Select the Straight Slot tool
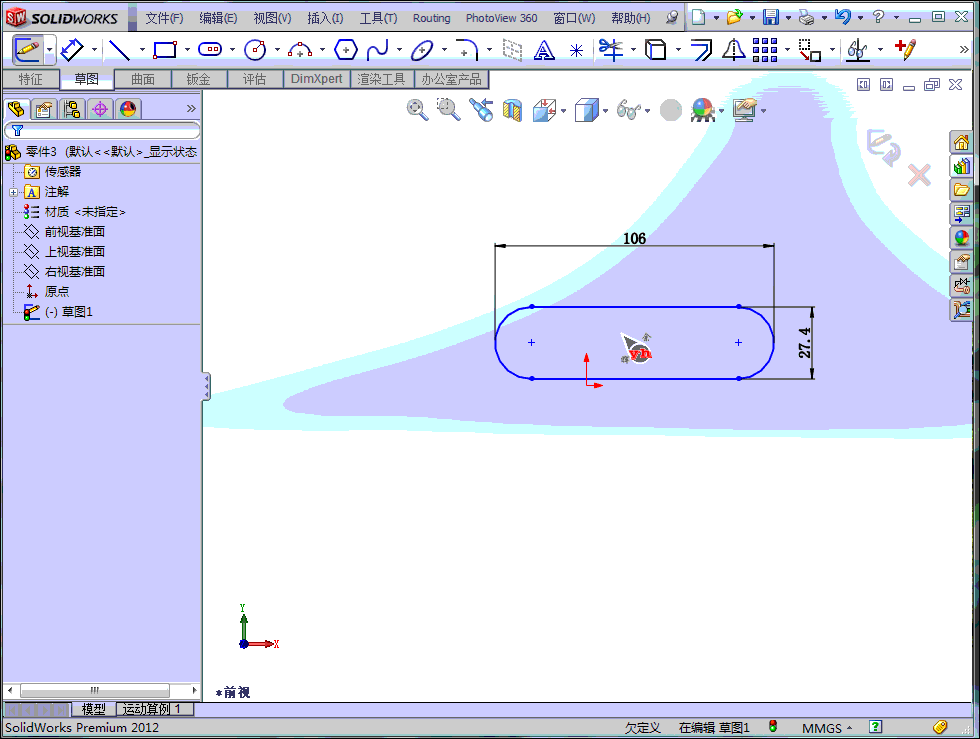980x739 pixels. 210,49
